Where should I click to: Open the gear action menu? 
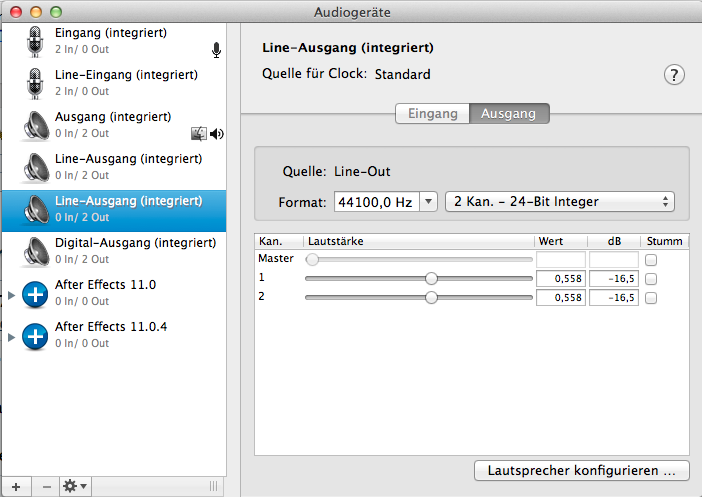[76, 486]
